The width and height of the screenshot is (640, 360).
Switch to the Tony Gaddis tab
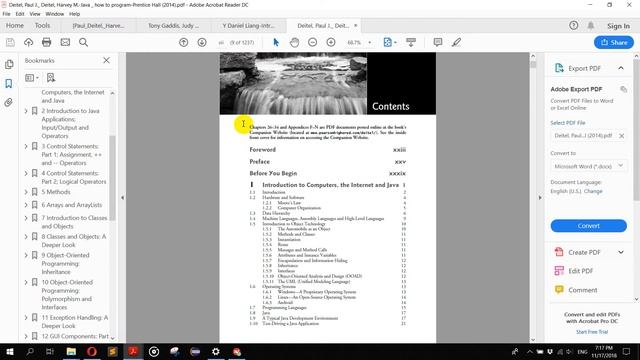(x=173, y=25)
